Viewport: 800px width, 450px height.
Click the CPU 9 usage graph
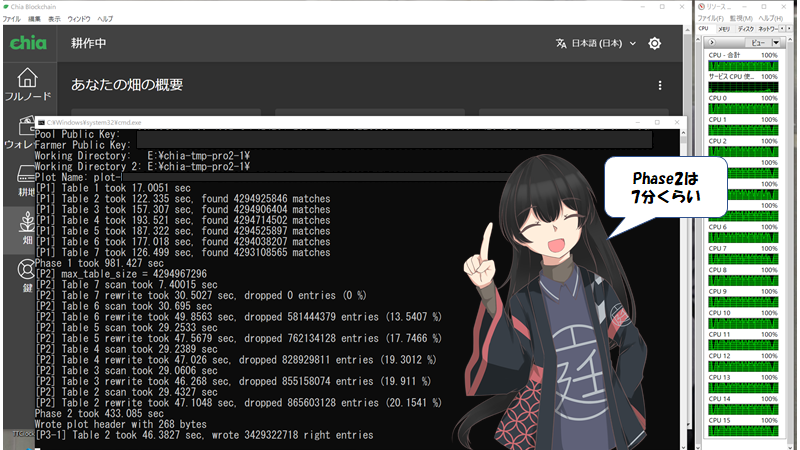[x=743, y=302]
